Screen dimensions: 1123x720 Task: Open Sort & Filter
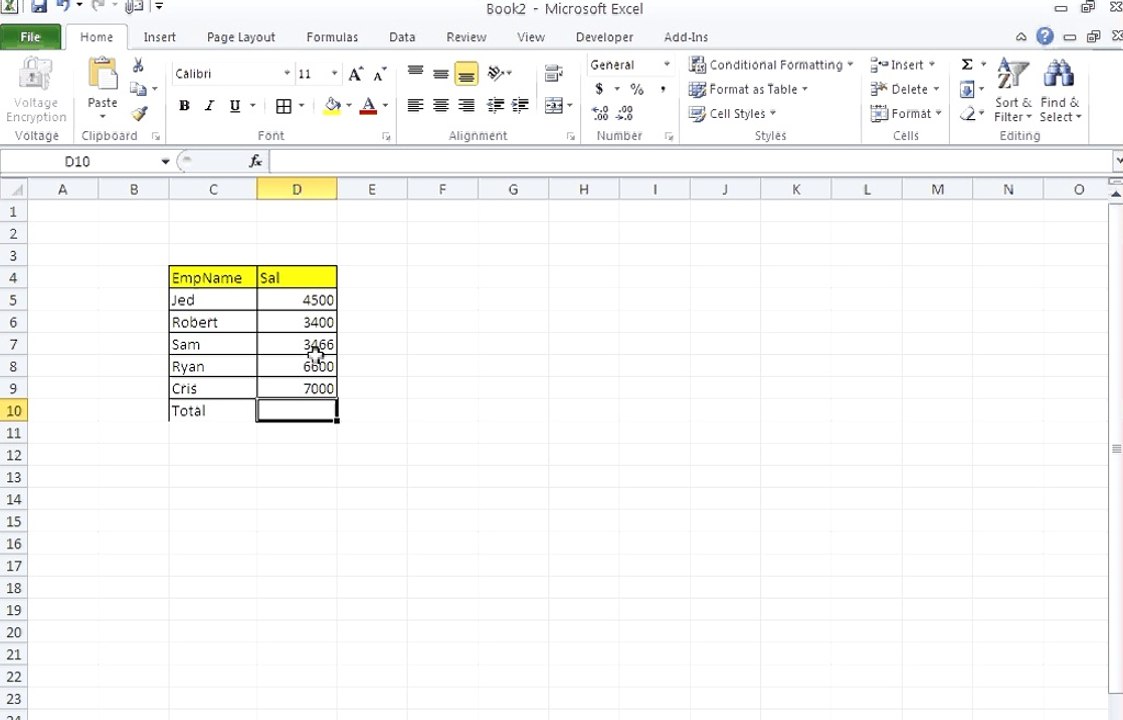pyautogui.click(x=1013, y=90)
